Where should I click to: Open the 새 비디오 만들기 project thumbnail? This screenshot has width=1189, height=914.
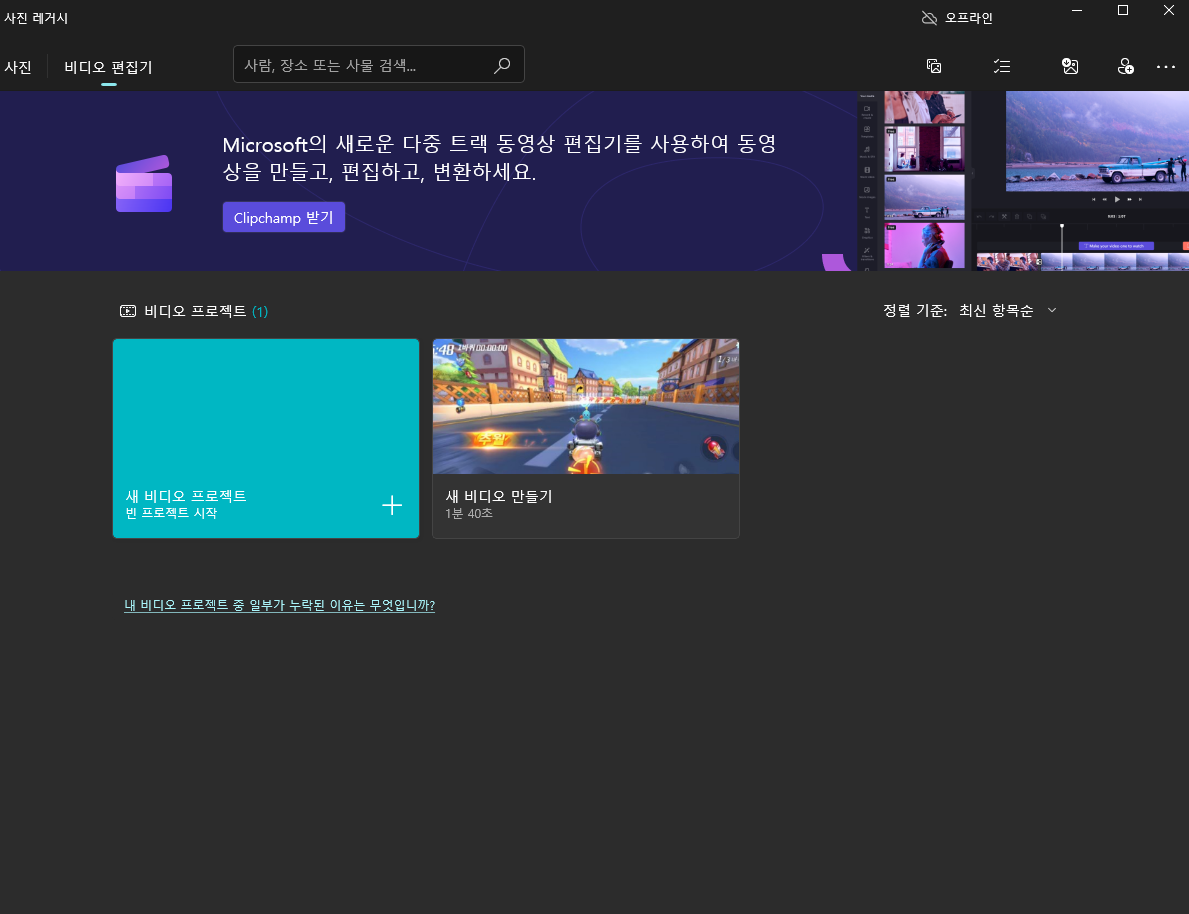click(585, 407)
